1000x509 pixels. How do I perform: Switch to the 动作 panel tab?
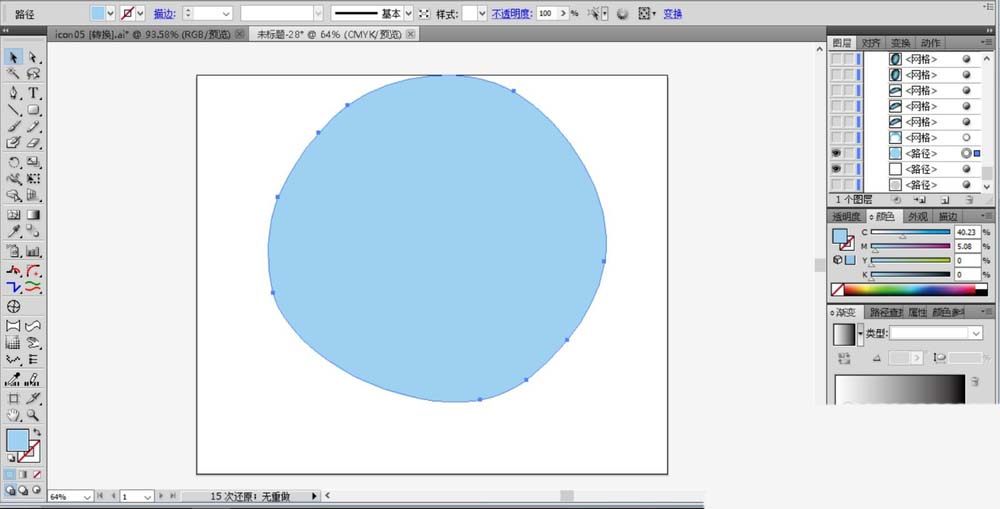click(930, 43)
